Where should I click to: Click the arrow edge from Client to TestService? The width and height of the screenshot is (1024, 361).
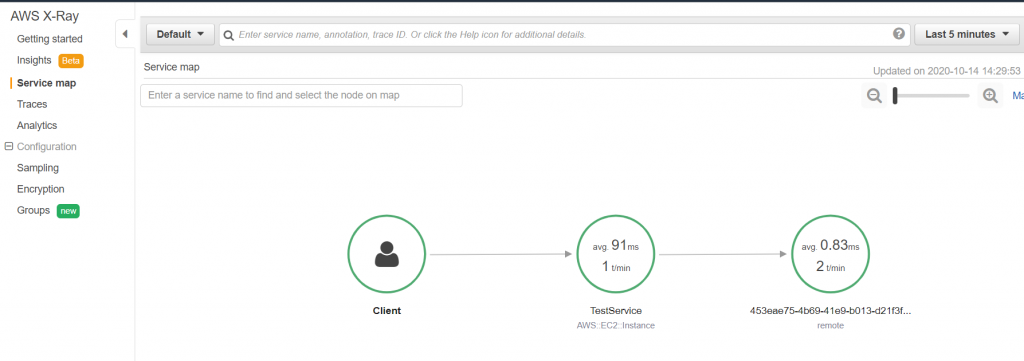502,254
